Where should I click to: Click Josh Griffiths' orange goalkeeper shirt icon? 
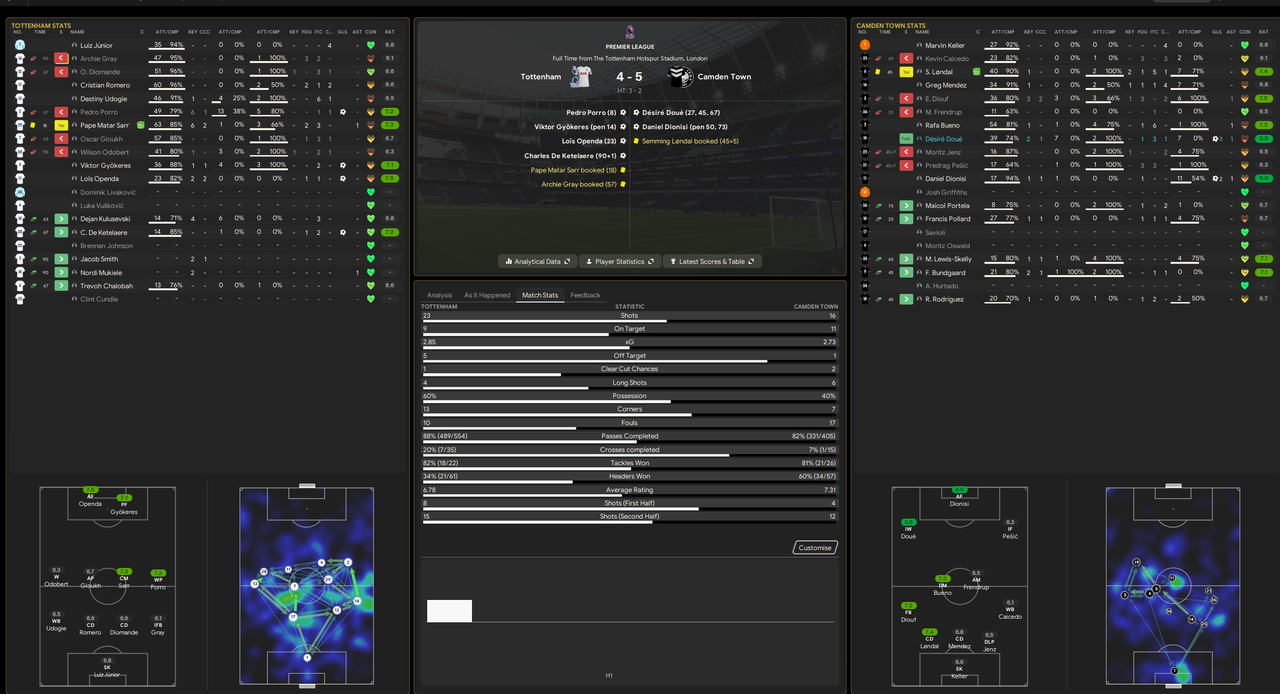[x=865, y=192]
